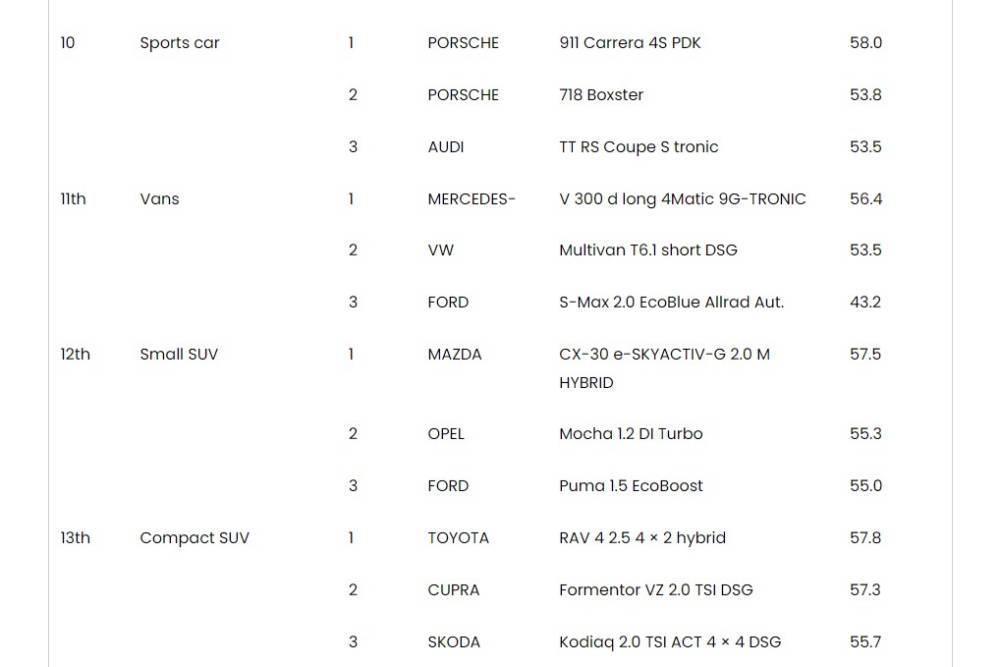Select S-Max 2.0 EcoBlue Allrad Aut.
Viewport: 1000px width, 667px height.
click(671, 302)
